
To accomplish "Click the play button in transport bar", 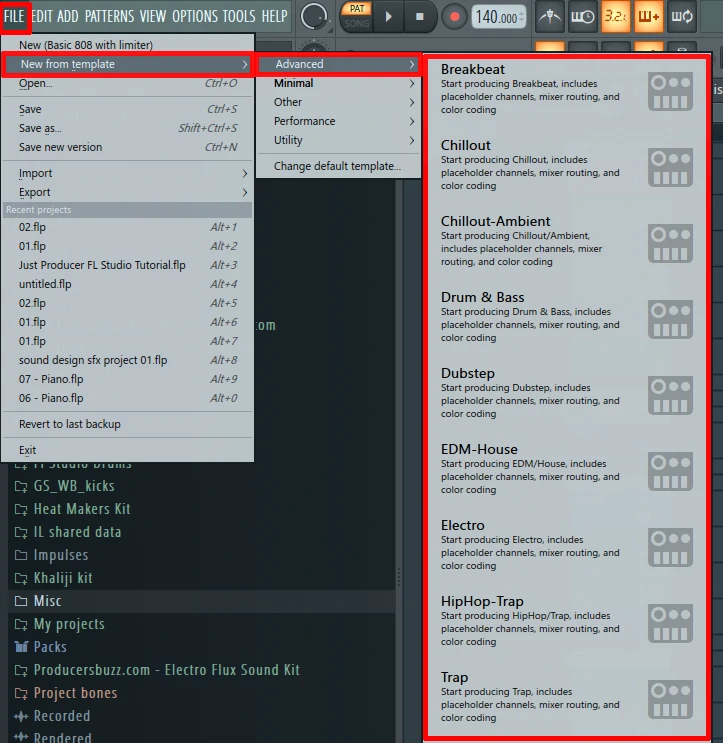I will pyautogui.click(x=389, y=17).
